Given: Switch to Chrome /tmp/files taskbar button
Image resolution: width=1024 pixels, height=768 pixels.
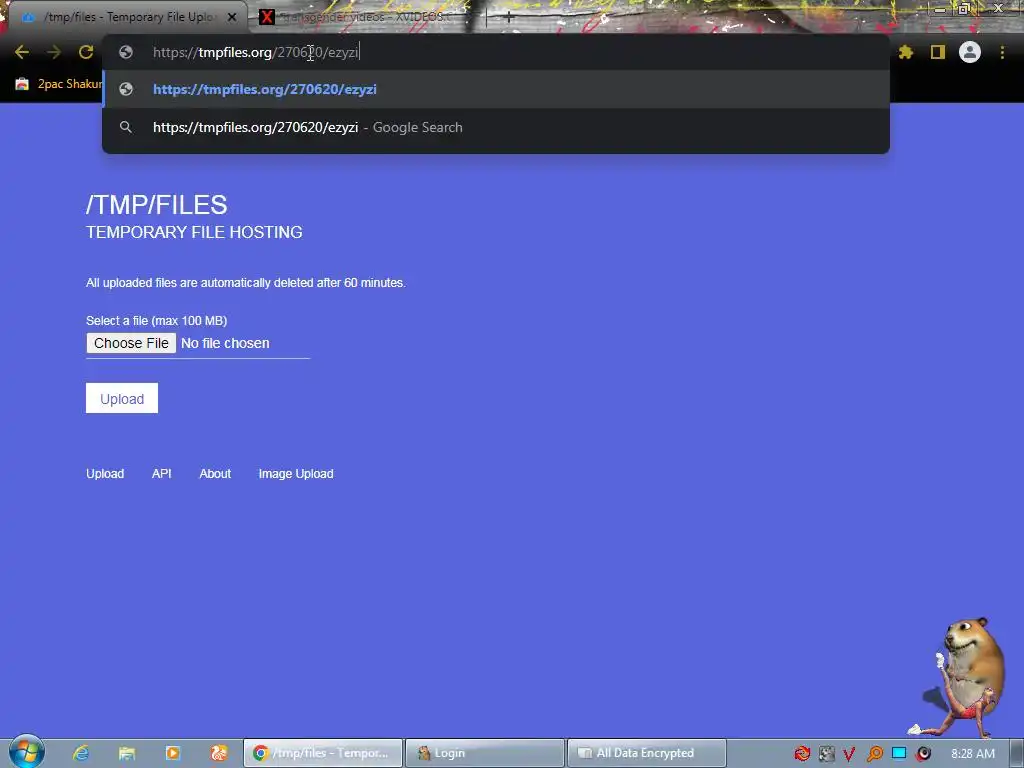Looking at the screenshot, I should click(x=323, y=753).
